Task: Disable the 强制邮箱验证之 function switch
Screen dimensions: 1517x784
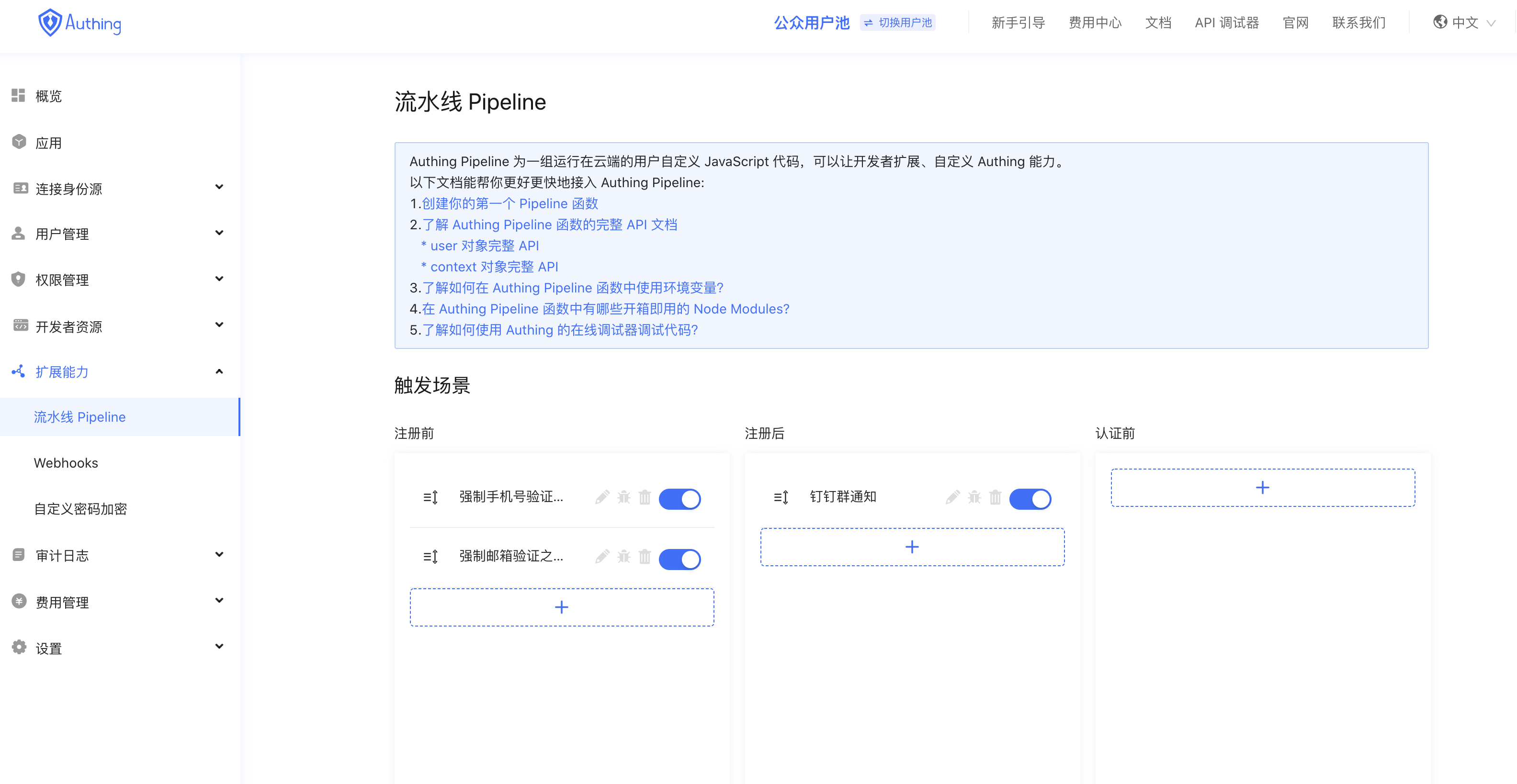Action: point(680,559)
